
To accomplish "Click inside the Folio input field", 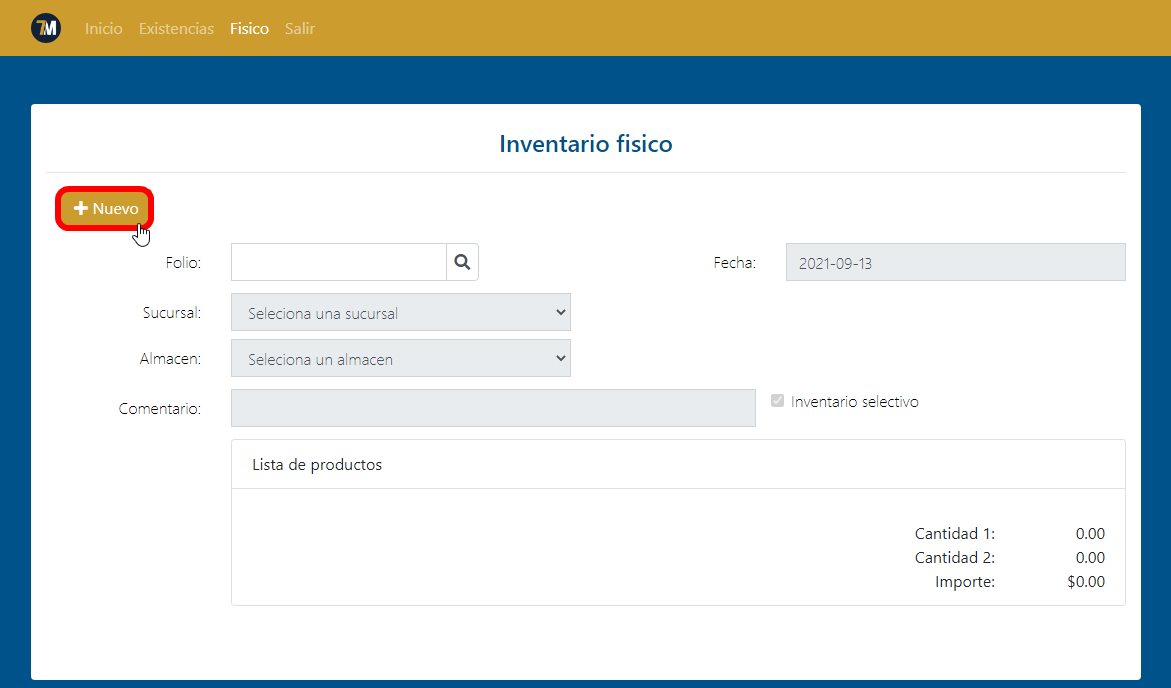I will tap(338, 261).
